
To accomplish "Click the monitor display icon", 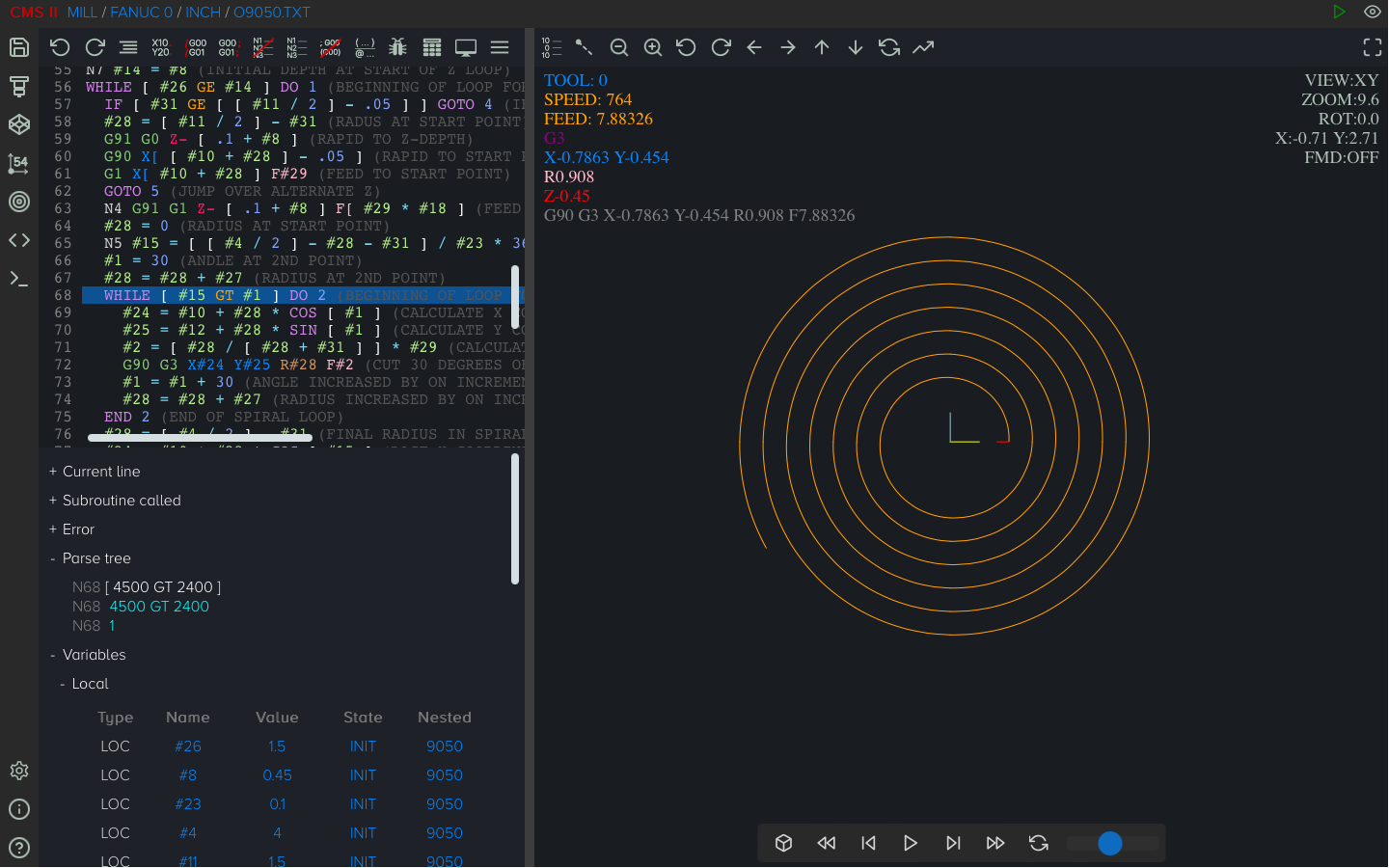I will (x=466, y=47).
